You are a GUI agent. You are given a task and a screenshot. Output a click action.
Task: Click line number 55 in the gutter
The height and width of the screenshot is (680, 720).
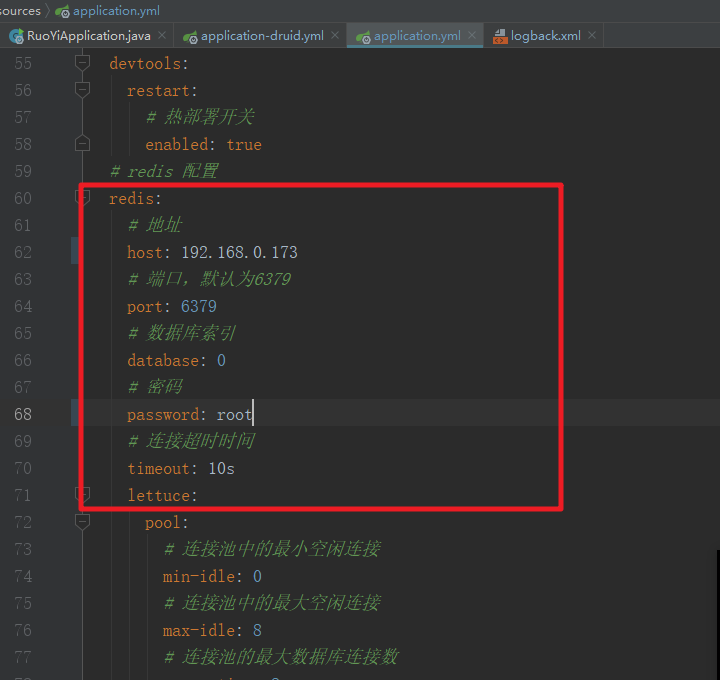[x=23, y=63]
